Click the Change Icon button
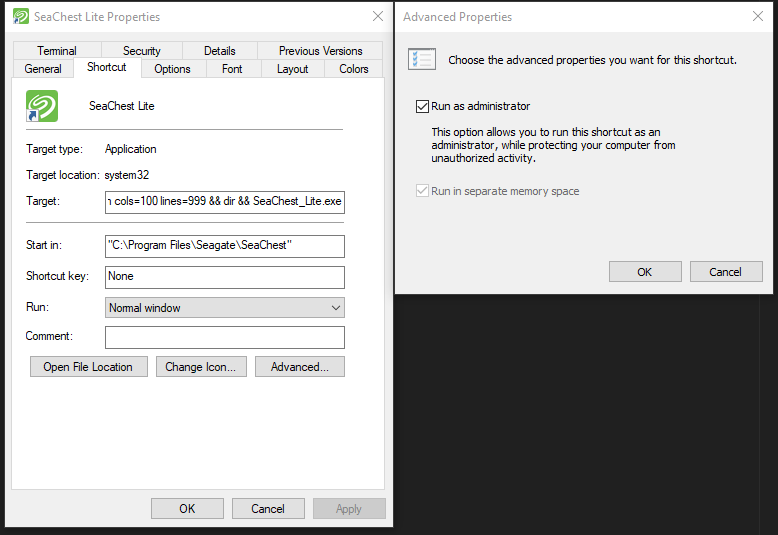The height and width of the screenshot is (535, 778). 201,367
